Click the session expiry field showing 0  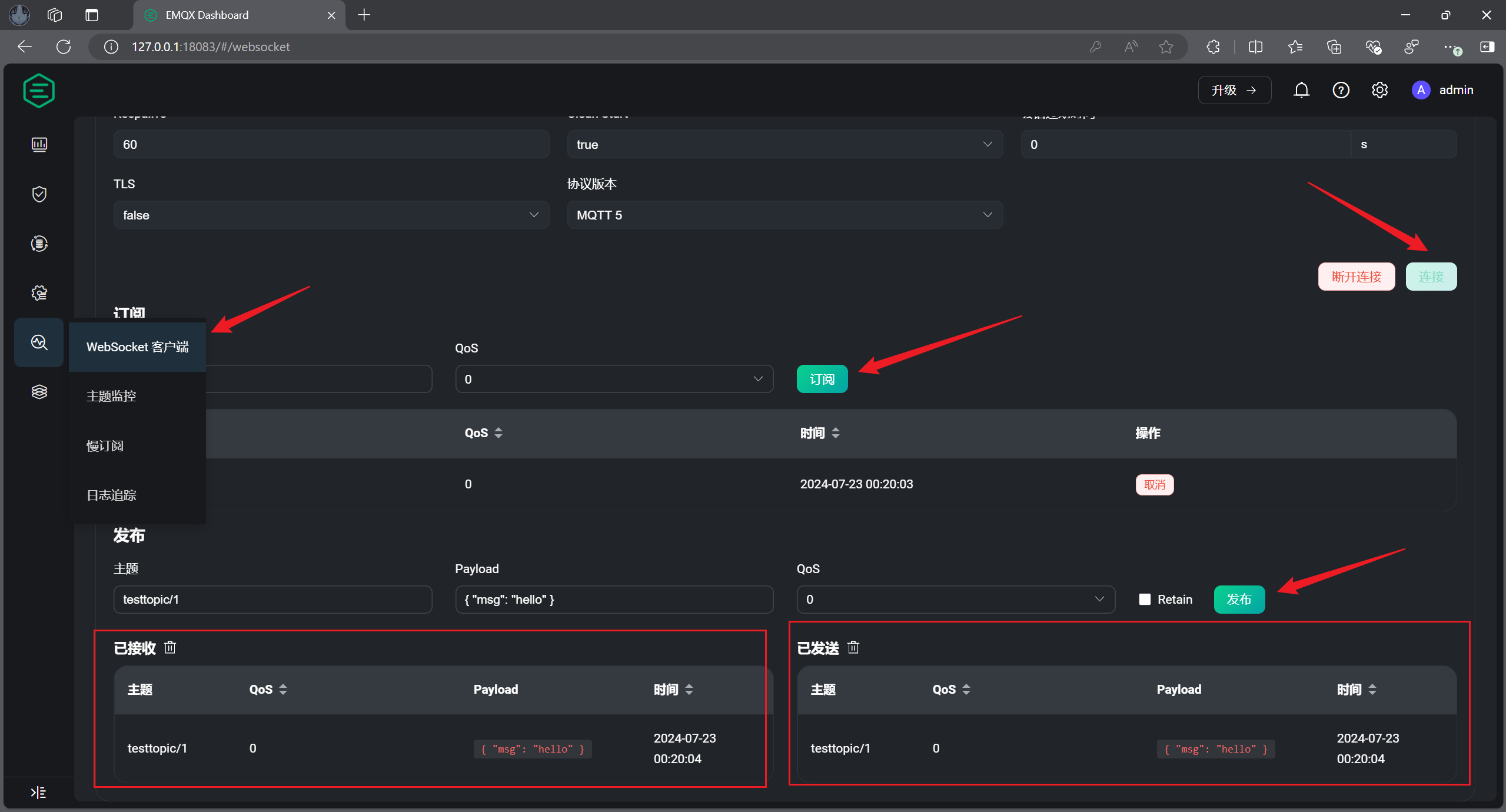[x=1185, y=144]
